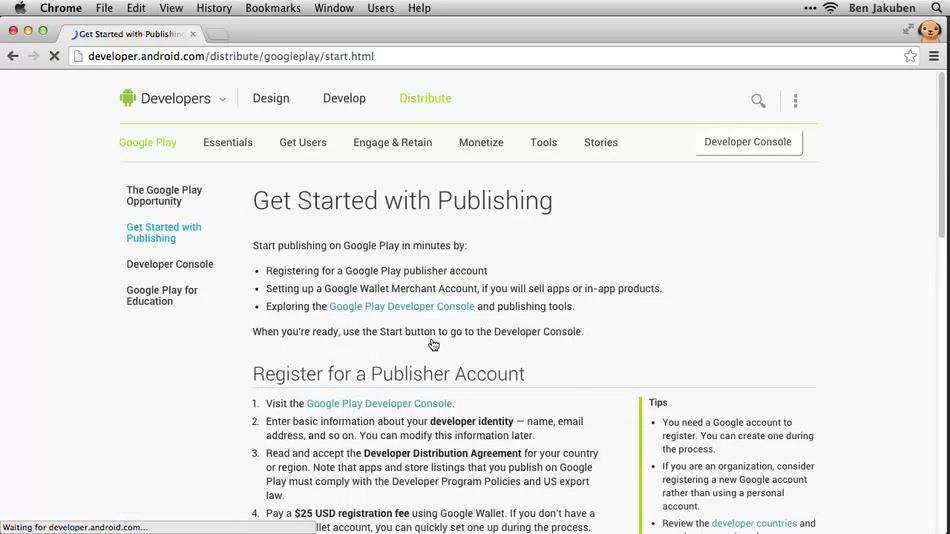Click the dog profile avatar icon
This screenshot has height=534, width=950.
click(x=929, y=30)
